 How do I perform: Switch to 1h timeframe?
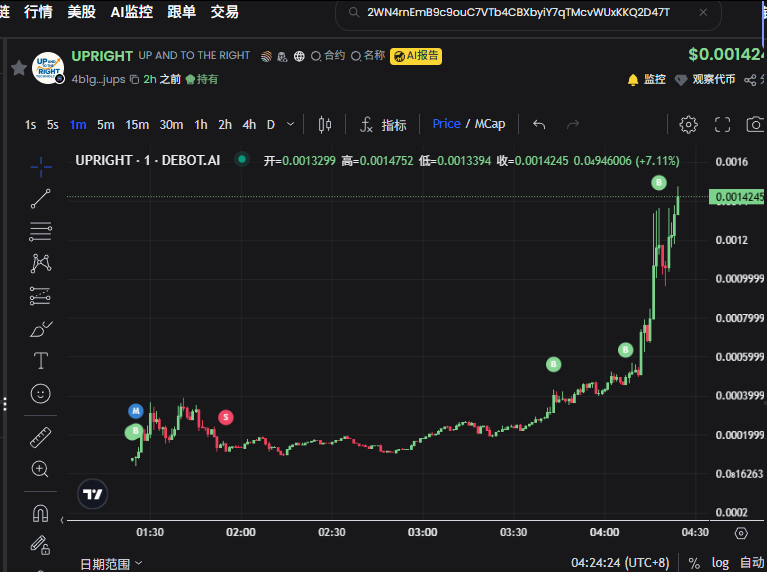click(201, 125)
